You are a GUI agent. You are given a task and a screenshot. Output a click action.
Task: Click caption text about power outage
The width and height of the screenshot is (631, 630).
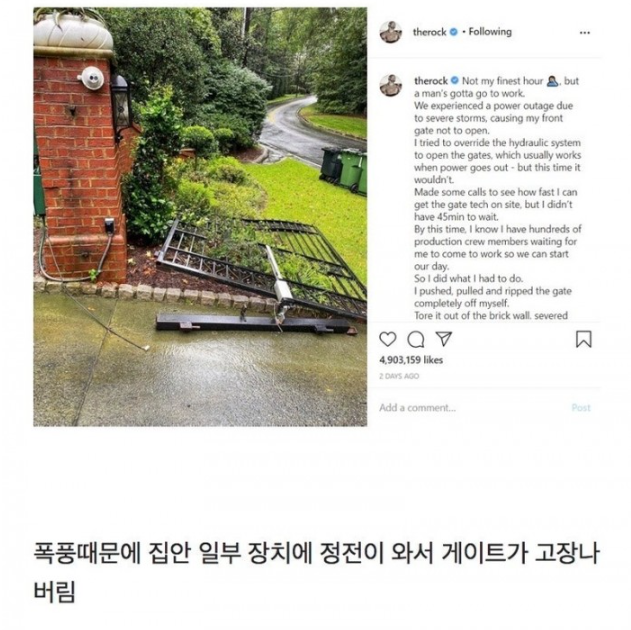(493, 118)
